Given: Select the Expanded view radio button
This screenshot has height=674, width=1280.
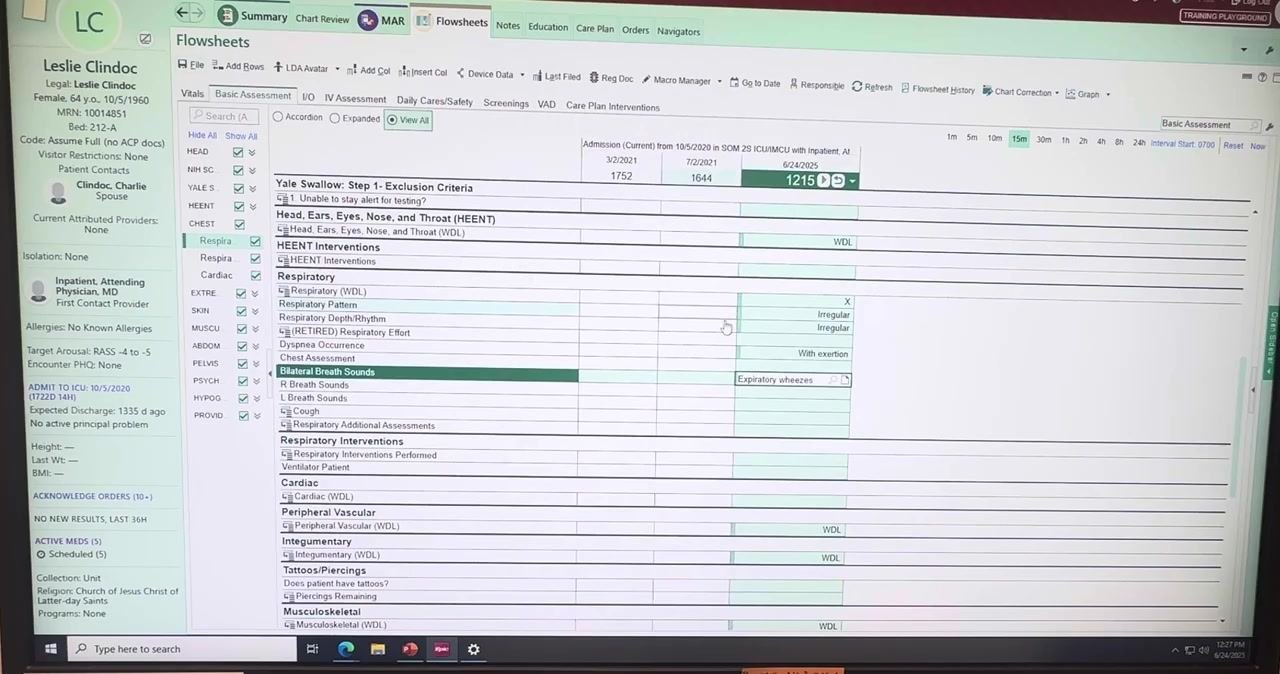Looking at the screenshot, I should click(335, 118).
